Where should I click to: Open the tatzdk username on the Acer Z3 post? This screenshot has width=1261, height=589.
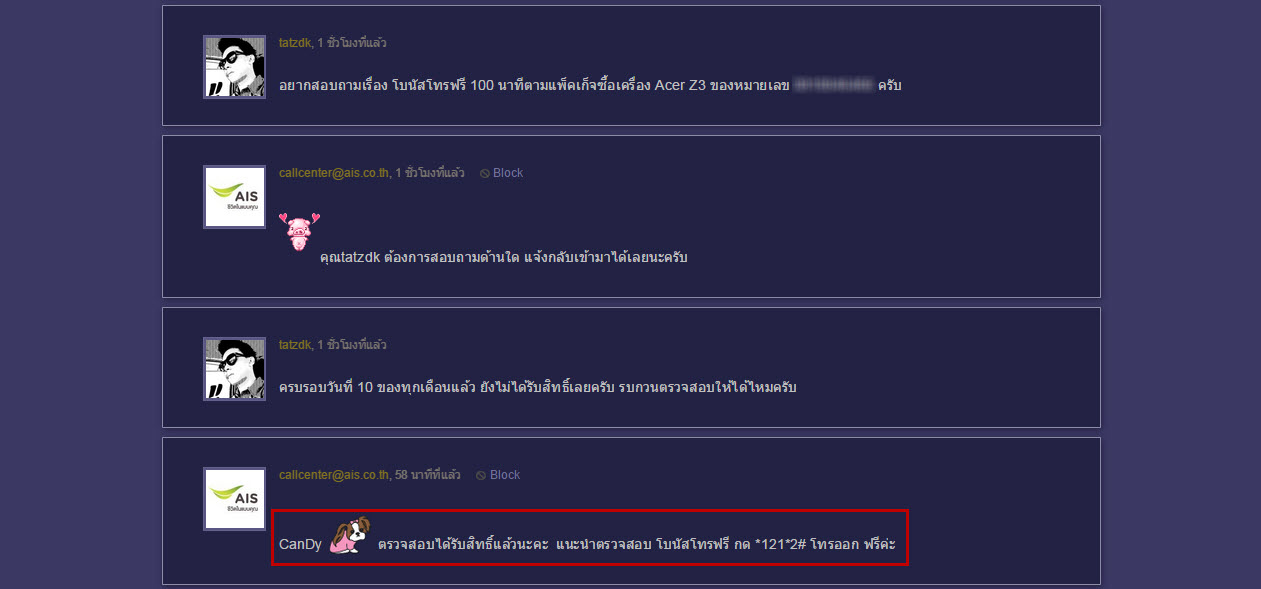pyautogui.click(x=295, y=43)
